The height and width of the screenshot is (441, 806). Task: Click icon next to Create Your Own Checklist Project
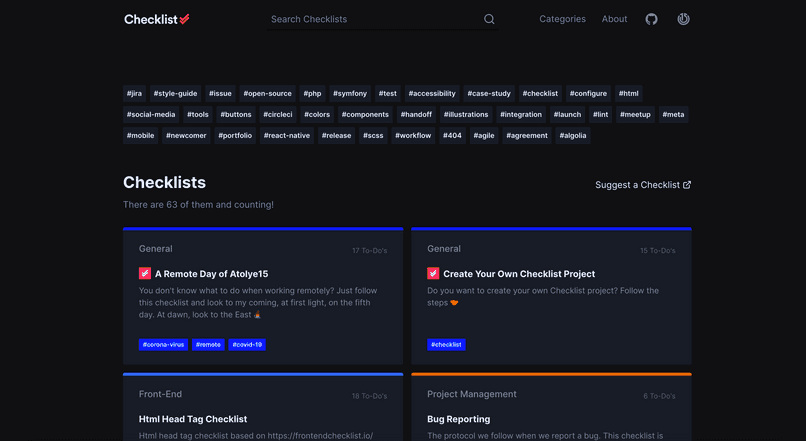[433, 273]
